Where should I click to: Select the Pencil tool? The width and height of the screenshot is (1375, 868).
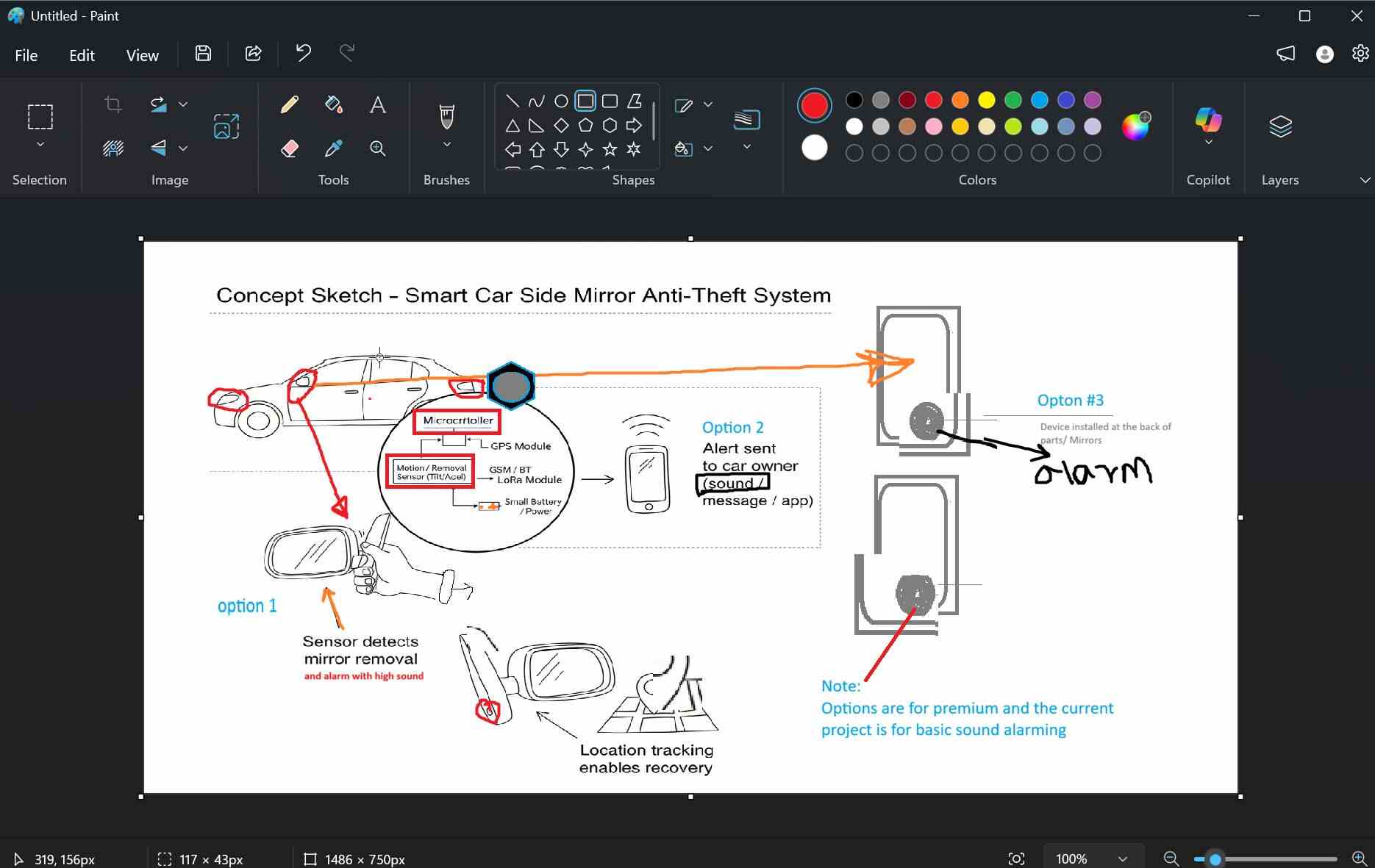point(290,104)
